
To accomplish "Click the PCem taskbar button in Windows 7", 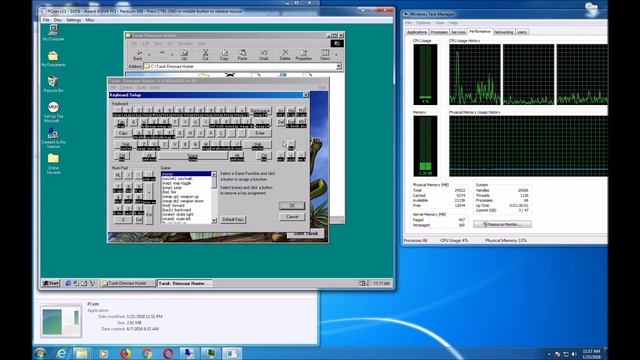I will (x=232, y=353).
